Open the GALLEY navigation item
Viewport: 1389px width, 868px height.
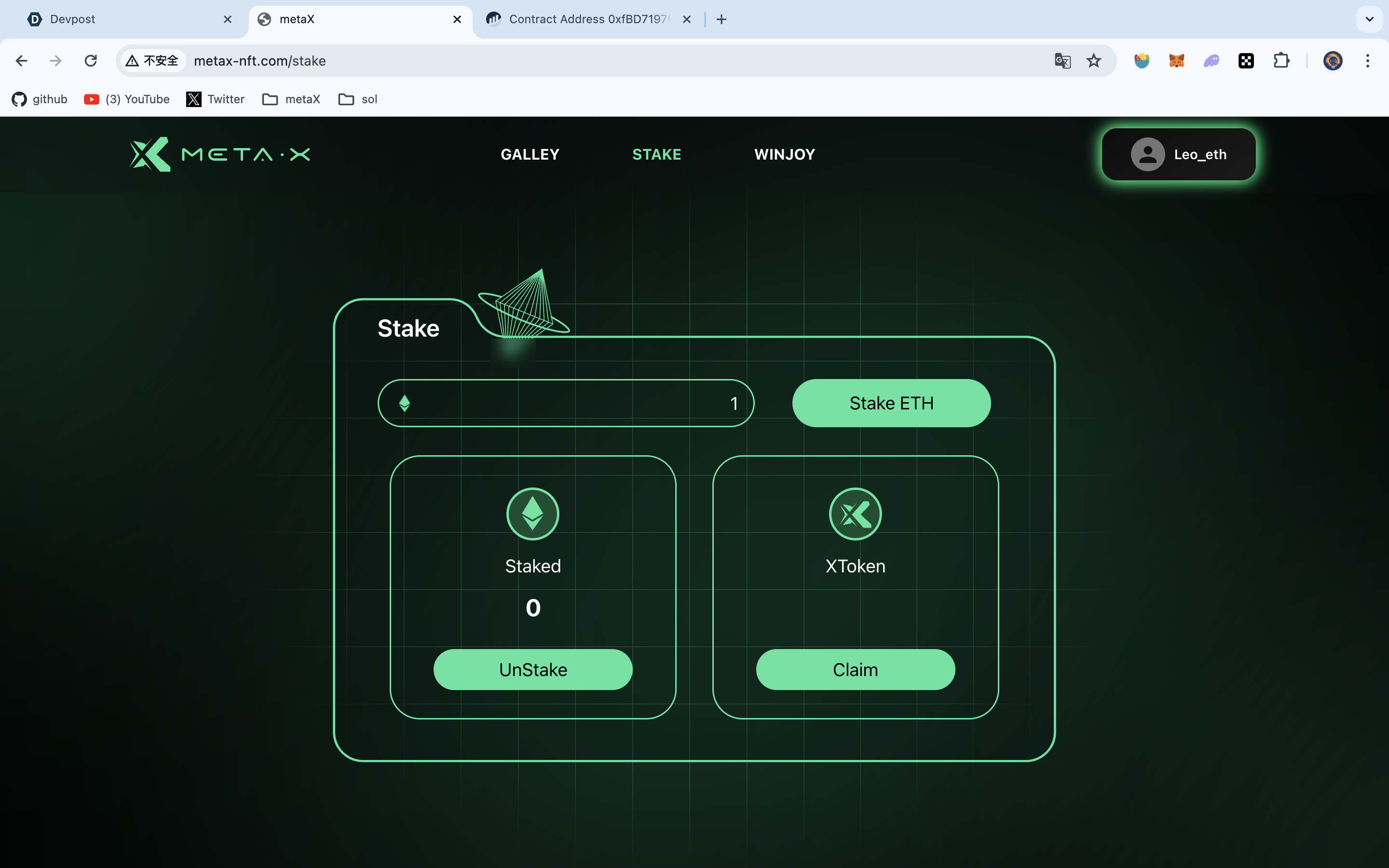530,154
